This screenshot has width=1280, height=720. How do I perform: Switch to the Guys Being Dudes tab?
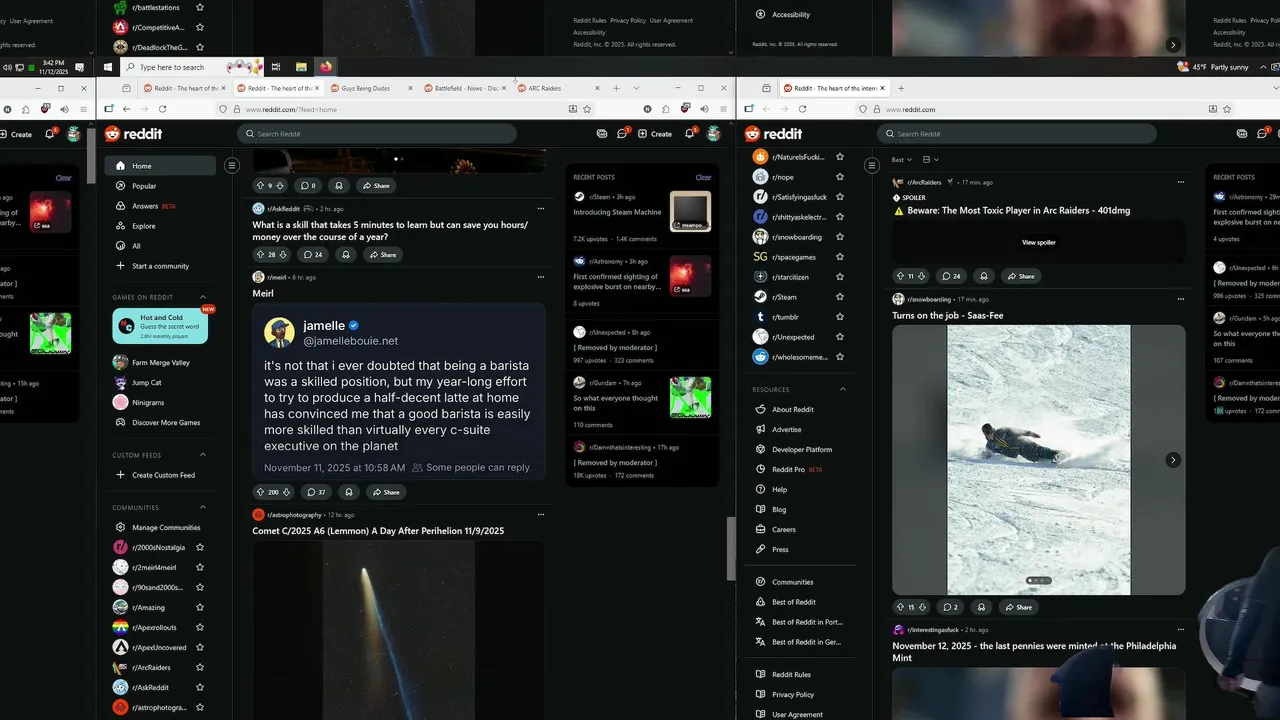370,88
